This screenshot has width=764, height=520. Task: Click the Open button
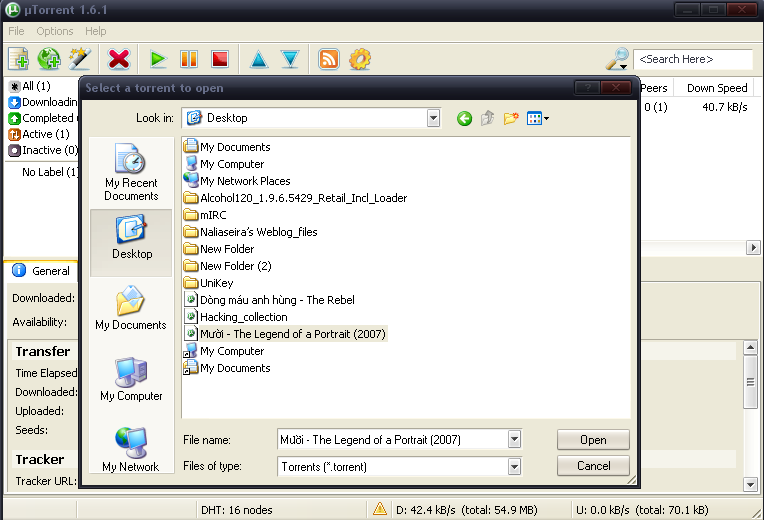593,440
